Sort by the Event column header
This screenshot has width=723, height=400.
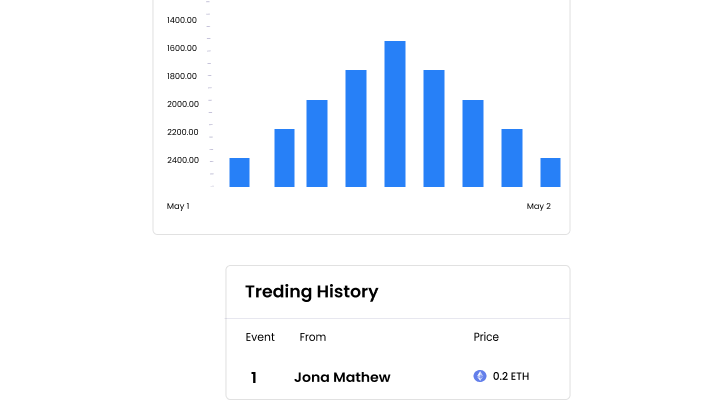click(260, 337)
